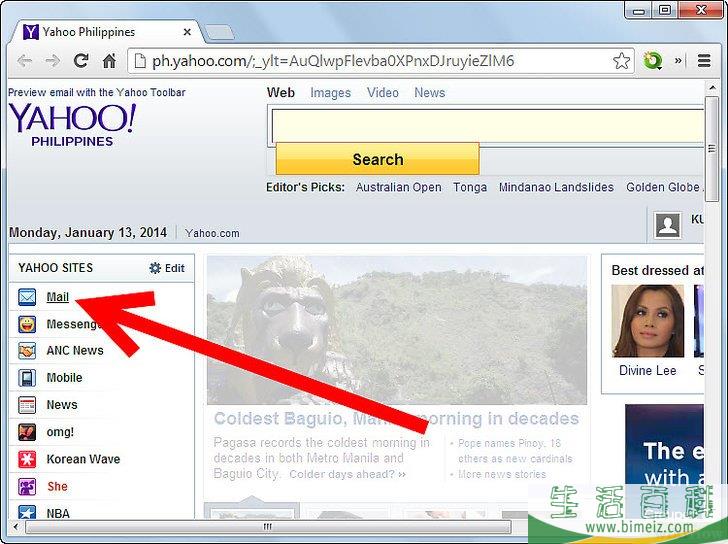Go to the browser Home icon

pos(109,61)
